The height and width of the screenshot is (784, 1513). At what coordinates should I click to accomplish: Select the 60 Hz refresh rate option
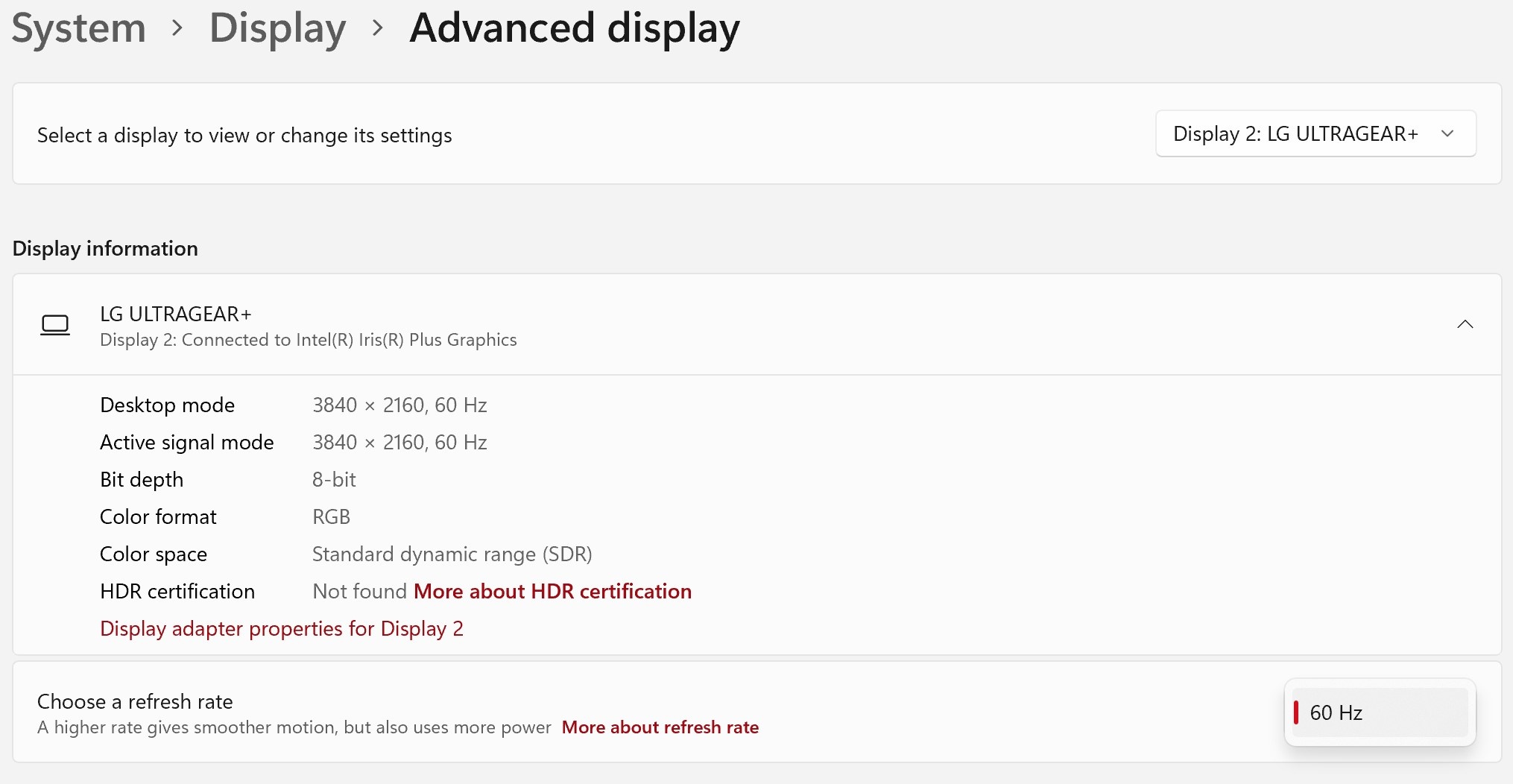[x=1380, y=712]
